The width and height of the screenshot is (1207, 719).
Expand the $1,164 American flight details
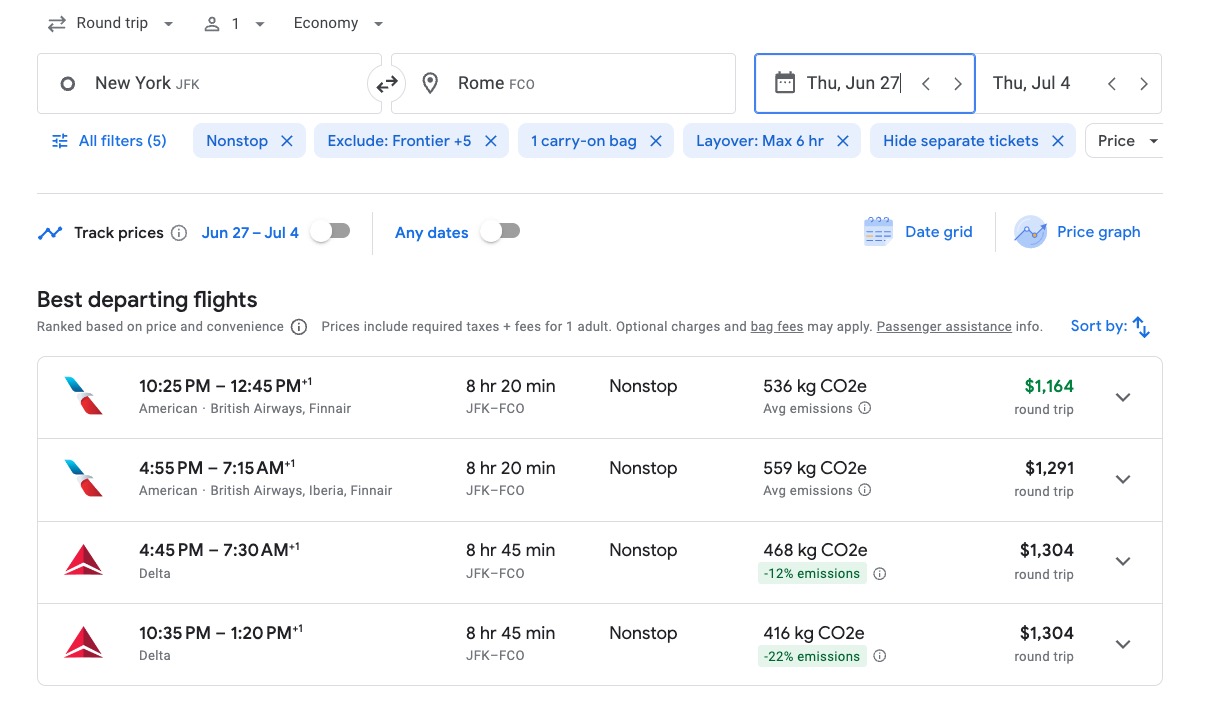coord(1123,397)
